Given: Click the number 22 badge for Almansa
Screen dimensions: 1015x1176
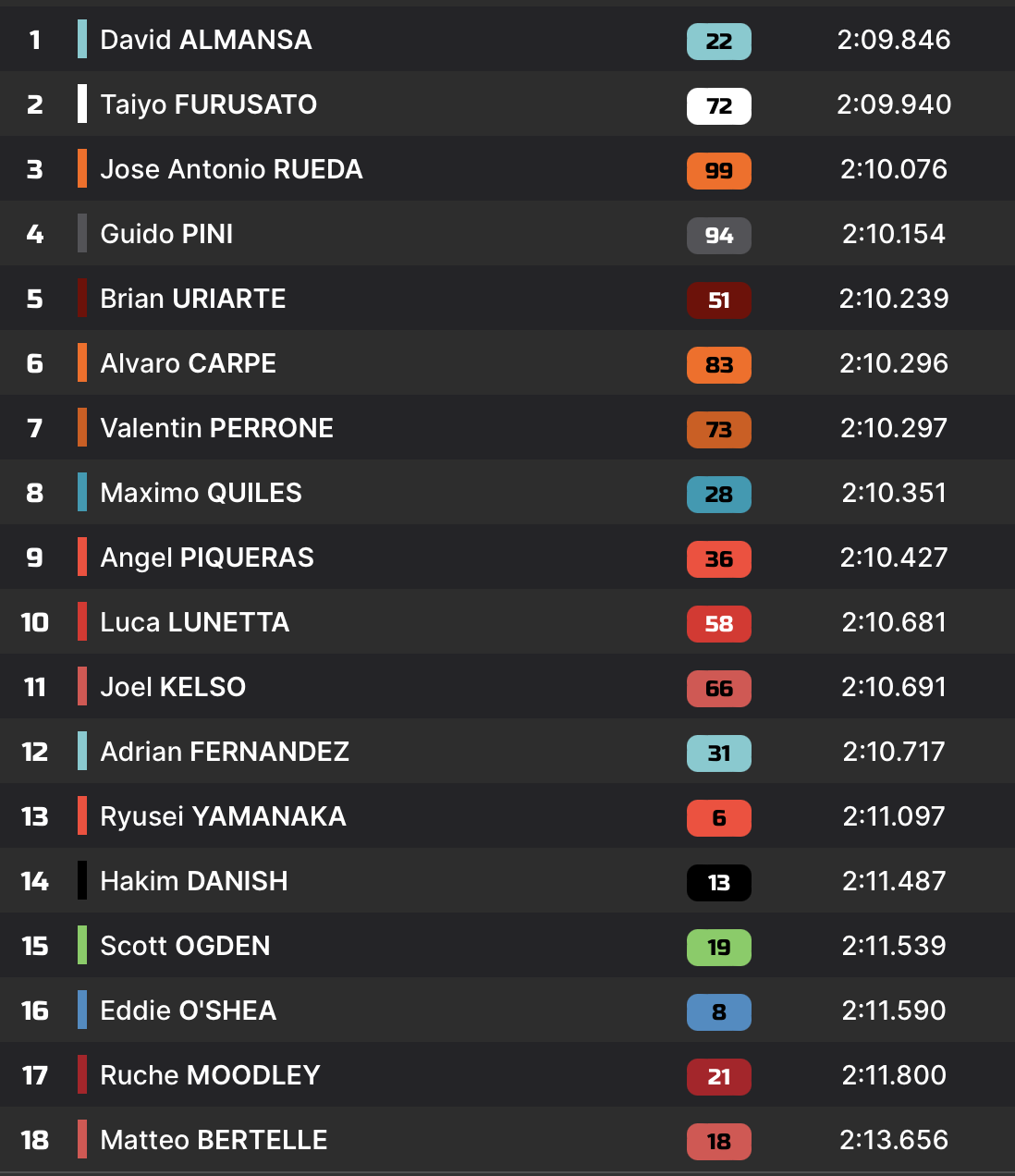Looking at the screenshot, I should coord(718,41).
